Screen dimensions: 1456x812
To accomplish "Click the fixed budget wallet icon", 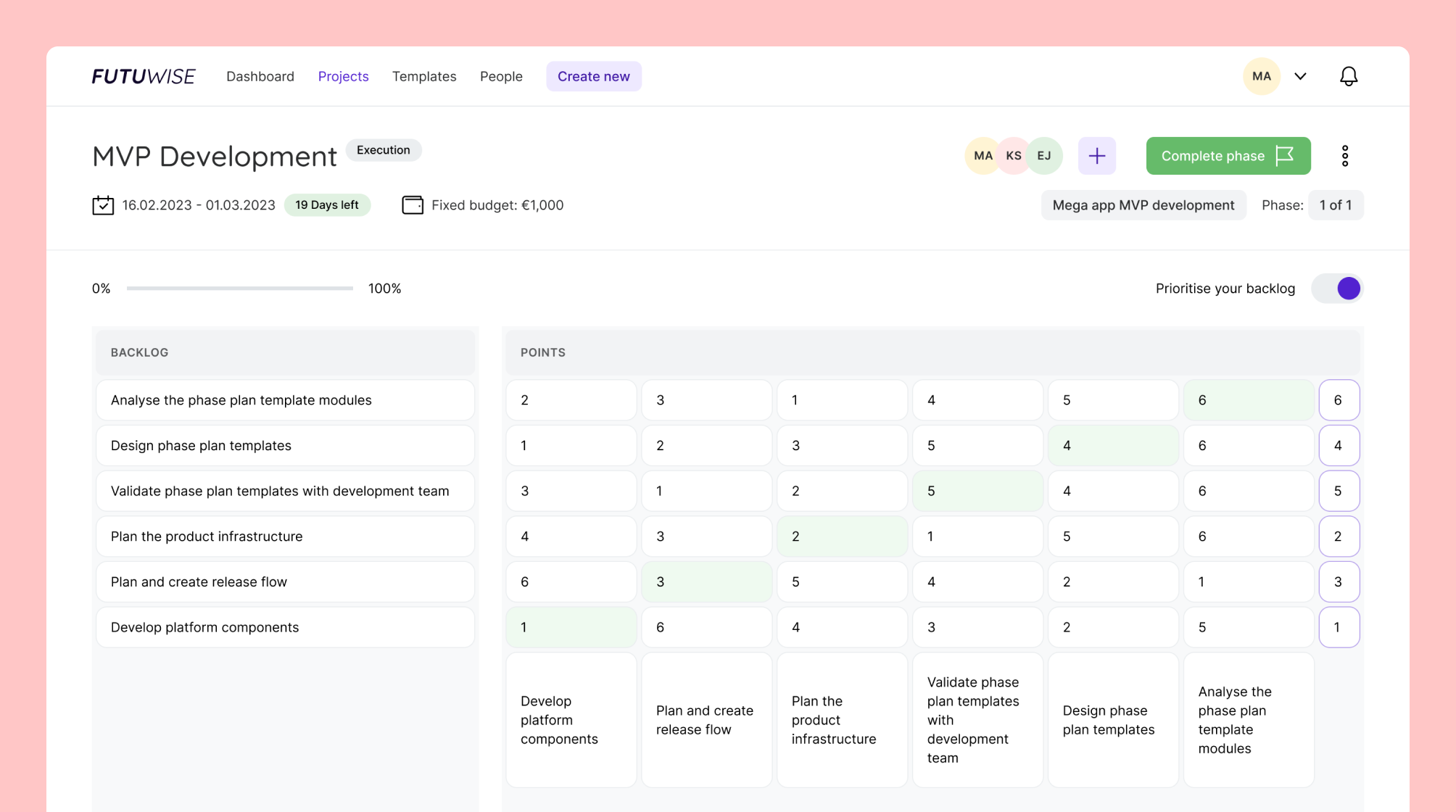I will click(x=413, y=205).
